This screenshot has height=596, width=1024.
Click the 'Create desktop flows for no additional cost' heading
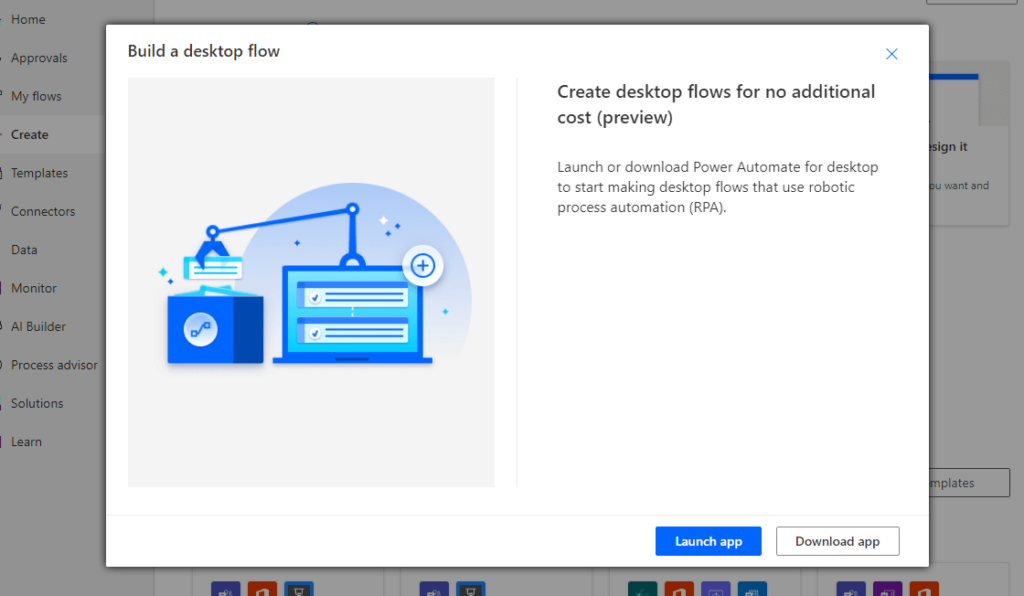716,104
